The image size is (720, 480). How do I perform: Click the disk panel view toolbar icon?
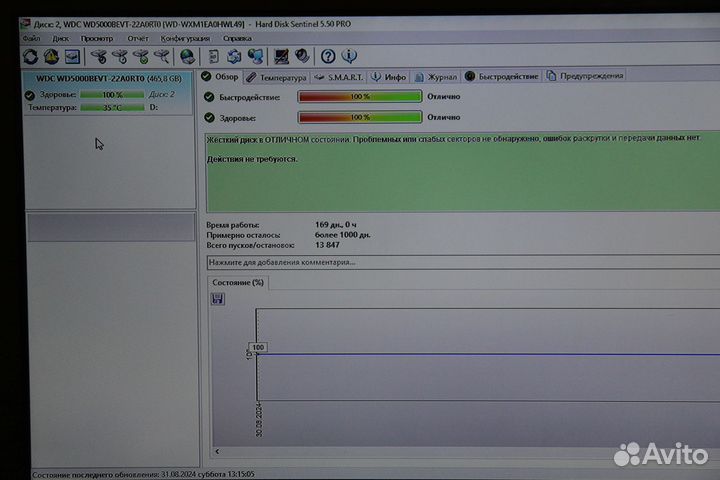point(73,57)
